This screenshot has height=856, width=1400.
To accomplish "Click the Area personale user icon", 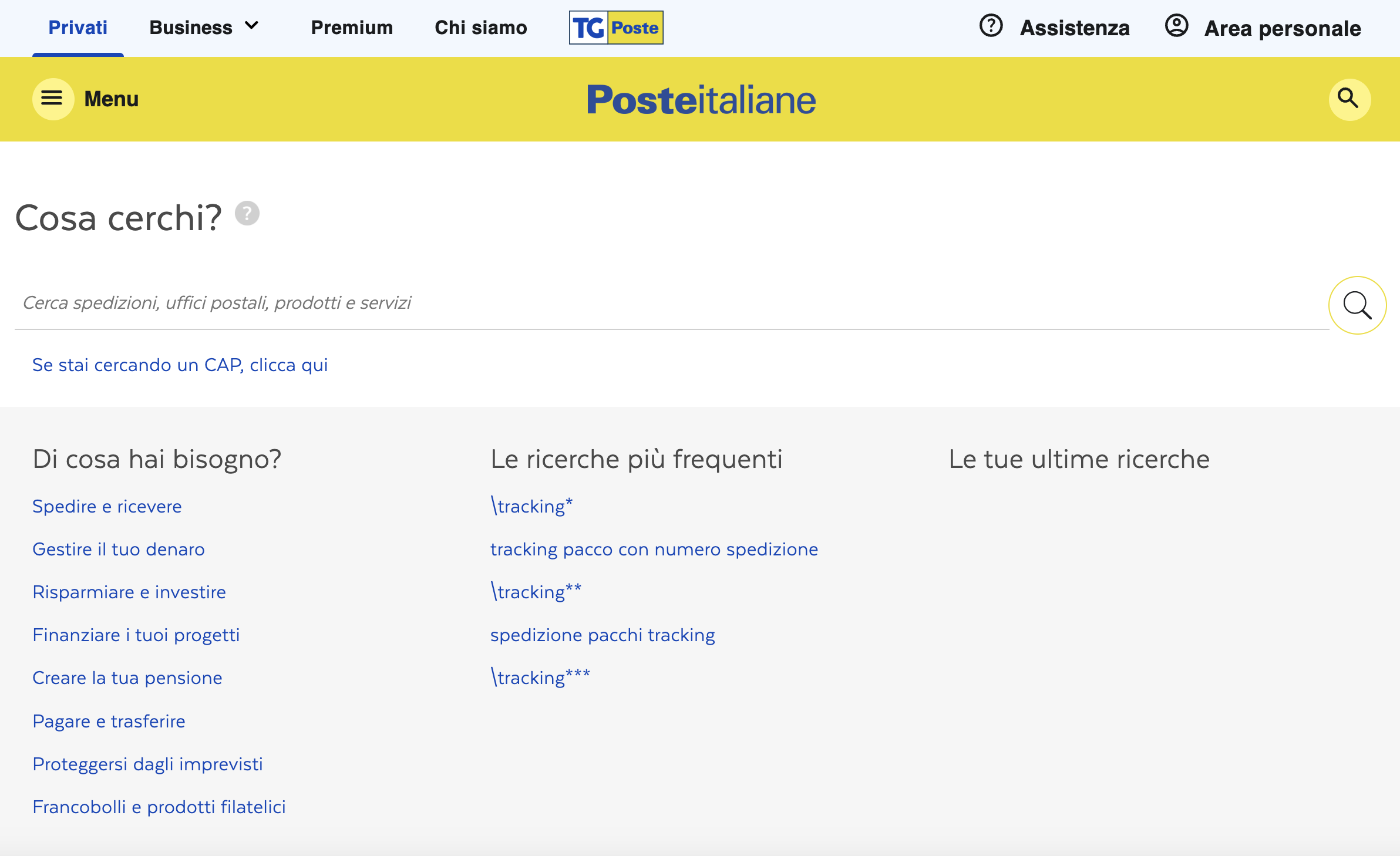I will (1176, 26).
